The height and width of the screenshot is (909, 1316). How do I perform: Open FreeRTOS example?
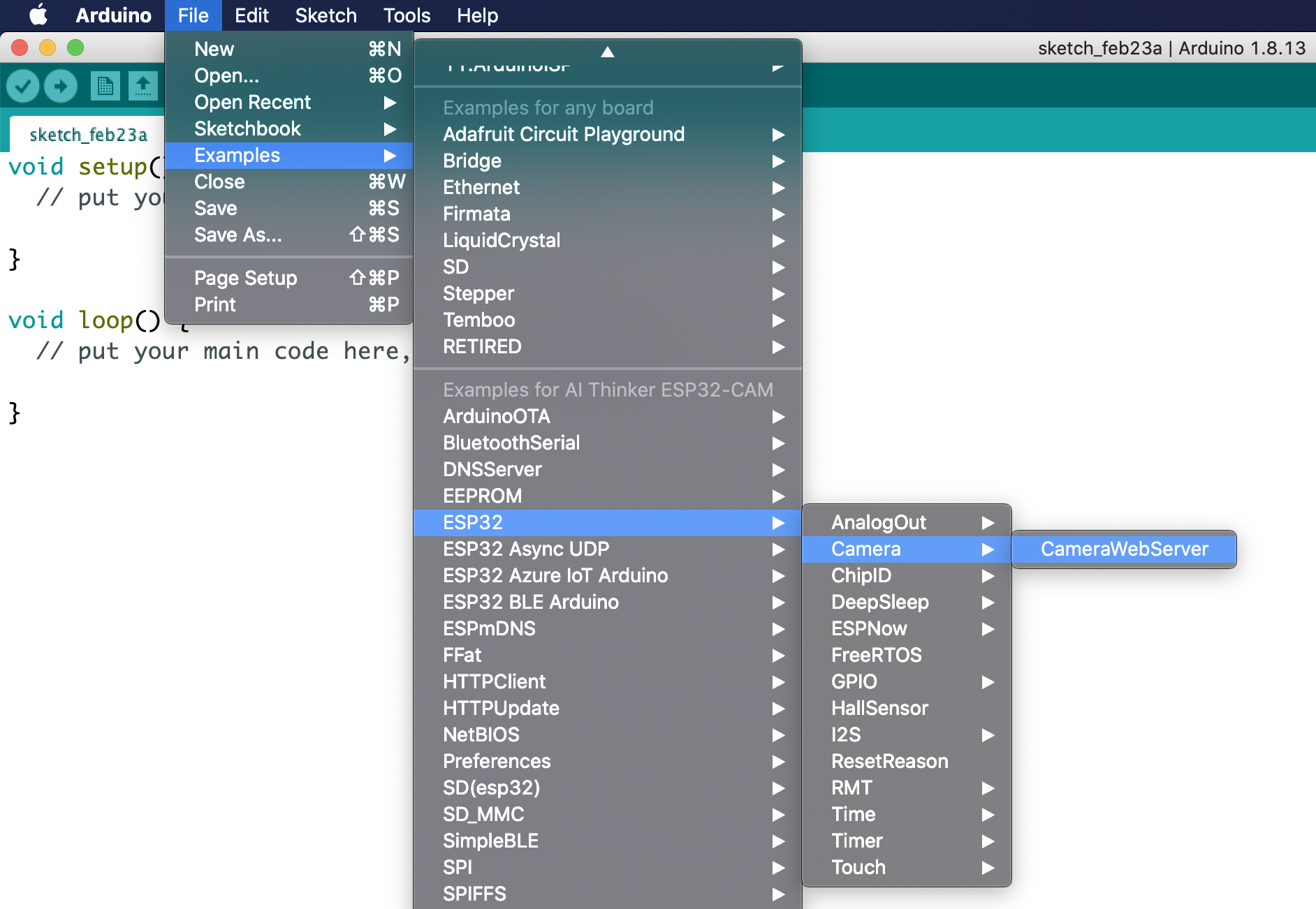click(x=907, y=655)
